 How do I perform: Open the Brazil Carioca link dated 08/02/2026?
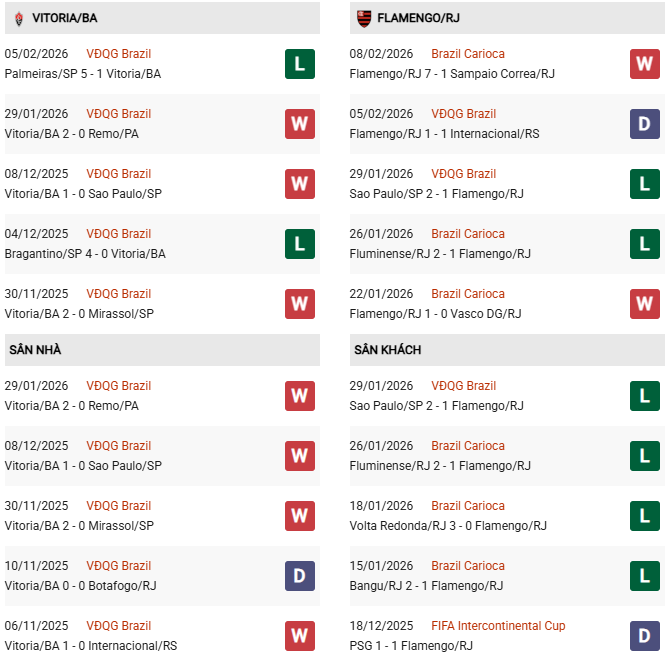(x=467, y=54)
